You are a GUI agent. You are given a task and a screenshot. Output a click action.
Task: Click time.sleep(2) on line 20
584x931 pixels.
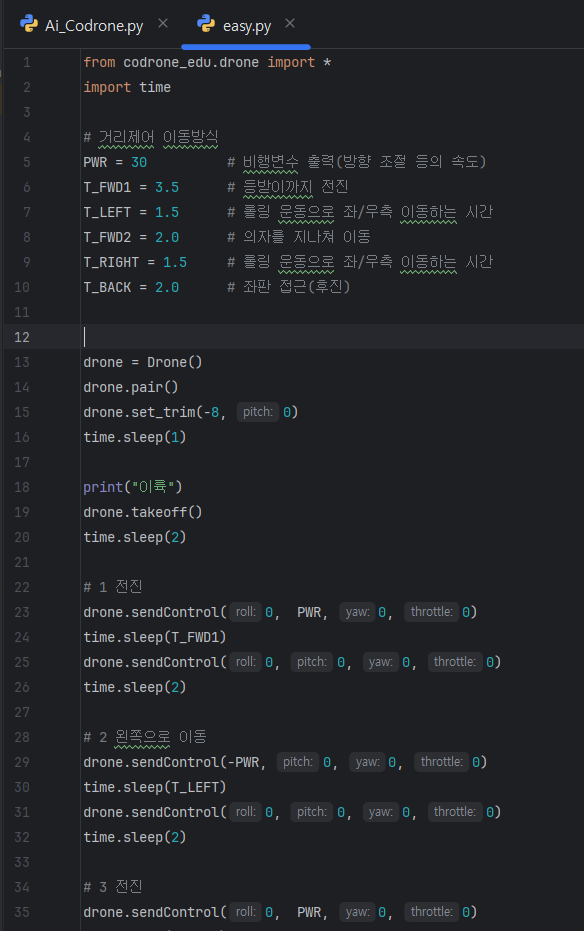[135, 537]
